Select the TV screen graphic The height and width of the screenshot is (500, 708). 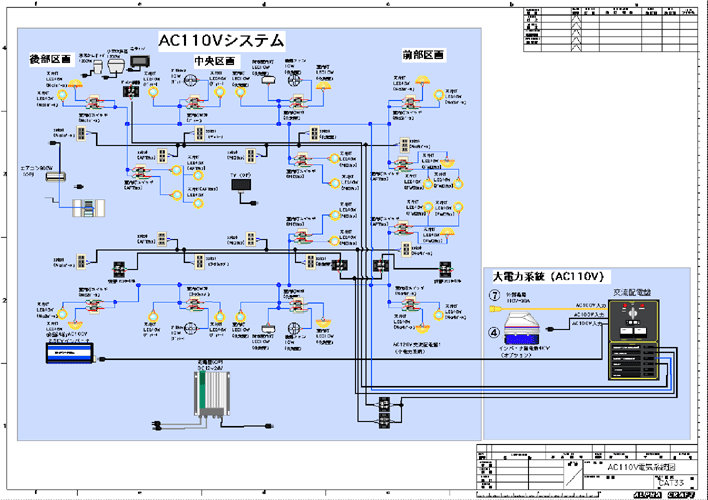click(x=241, y=185)
